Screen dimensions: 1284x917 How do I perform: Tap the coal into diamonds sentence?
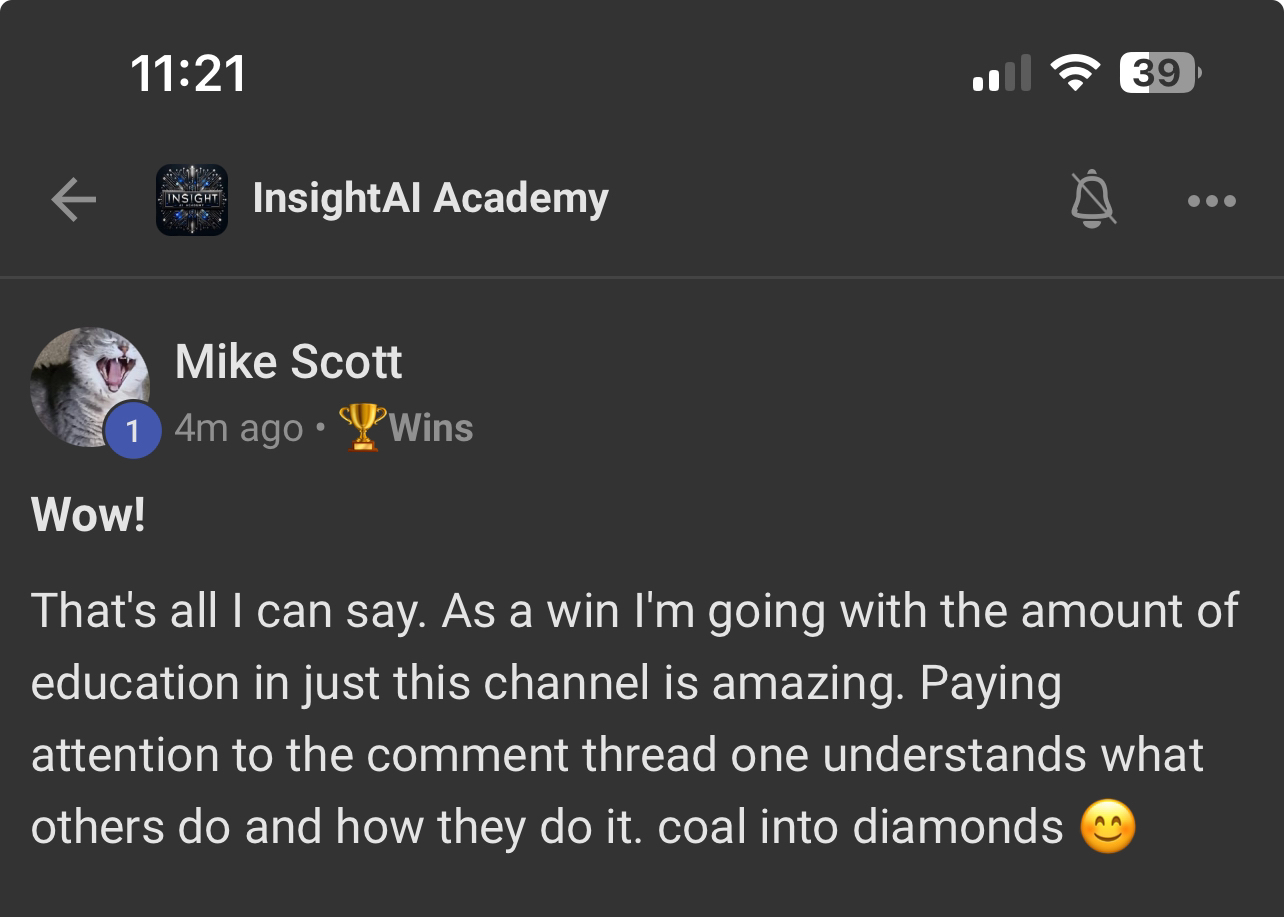pos(861,827)
